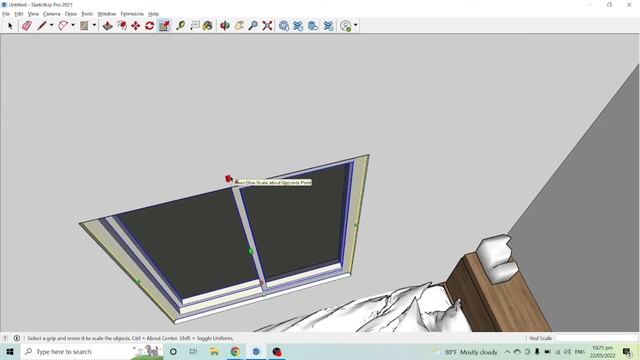Image resolution: width=640 pixels, height=360 pixels.
Task: Pick the Eraser tool
Action: 27,26
